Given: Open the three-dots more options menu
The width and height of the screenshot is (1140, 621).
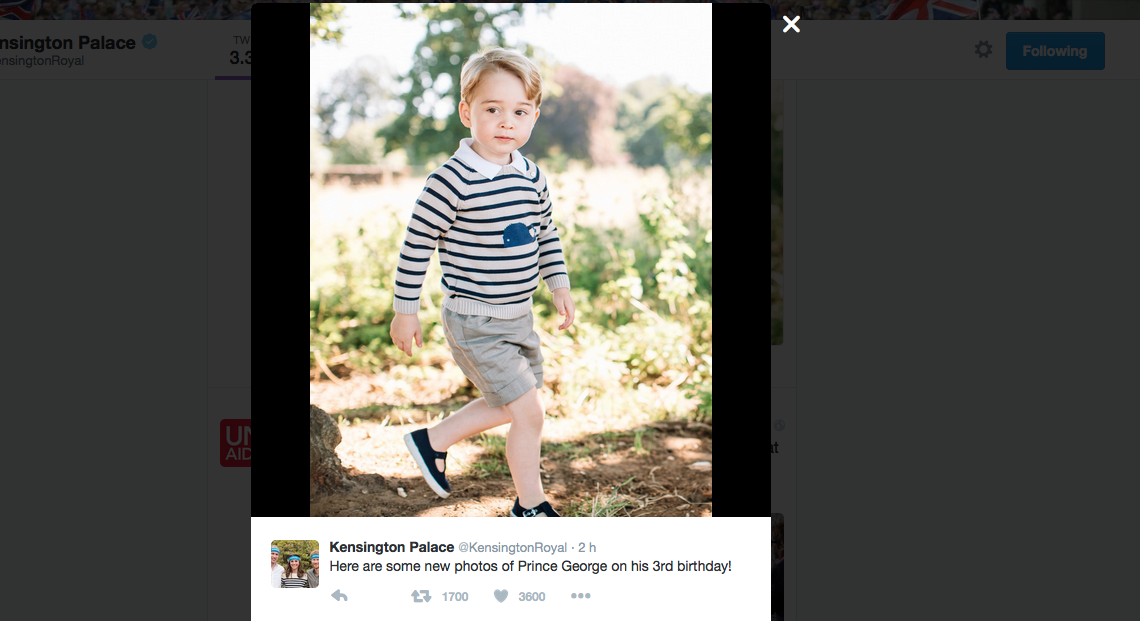Looking at the screenshot, I should [x=580, y=596].
